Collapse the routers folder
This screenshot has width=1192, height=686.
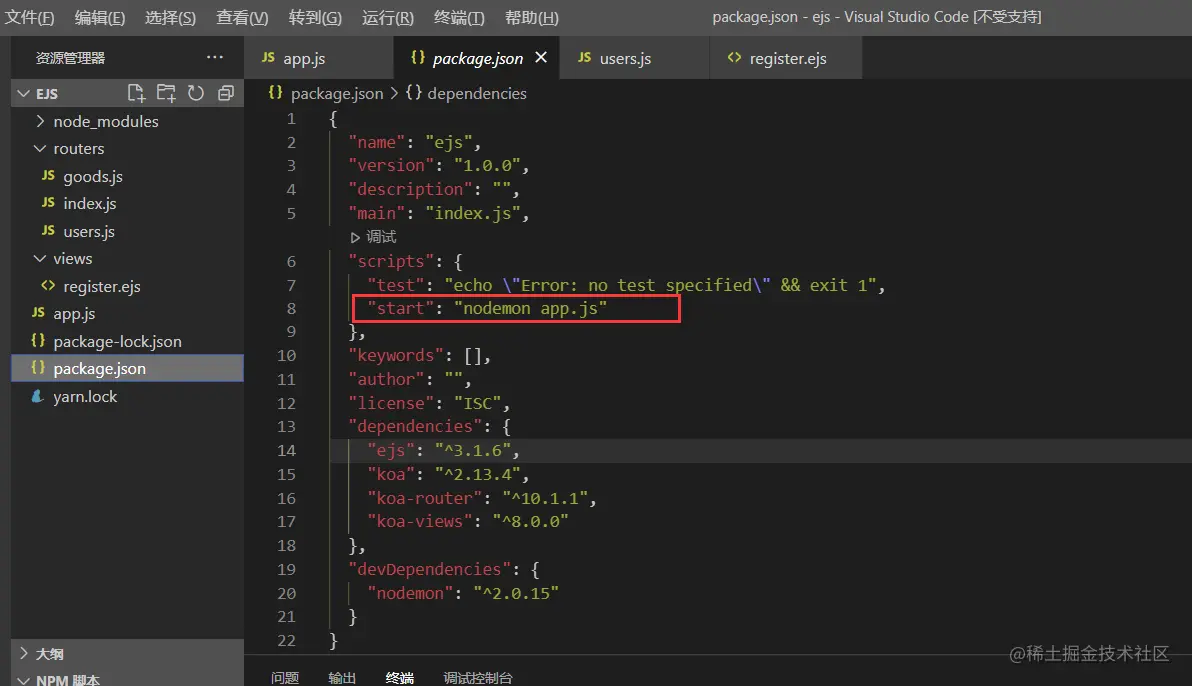40,148
